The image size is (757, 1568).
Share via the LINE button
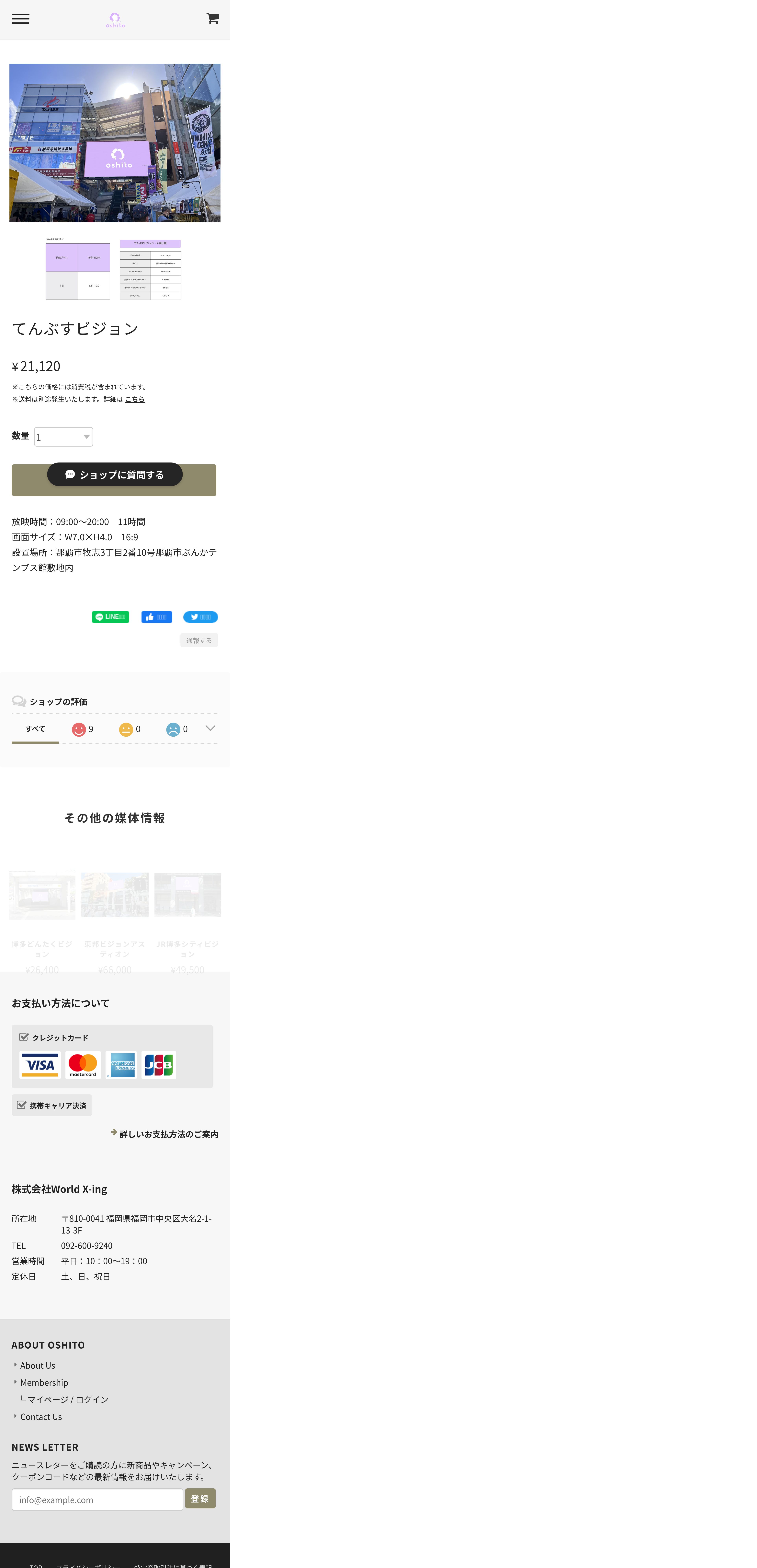(110, 617)
